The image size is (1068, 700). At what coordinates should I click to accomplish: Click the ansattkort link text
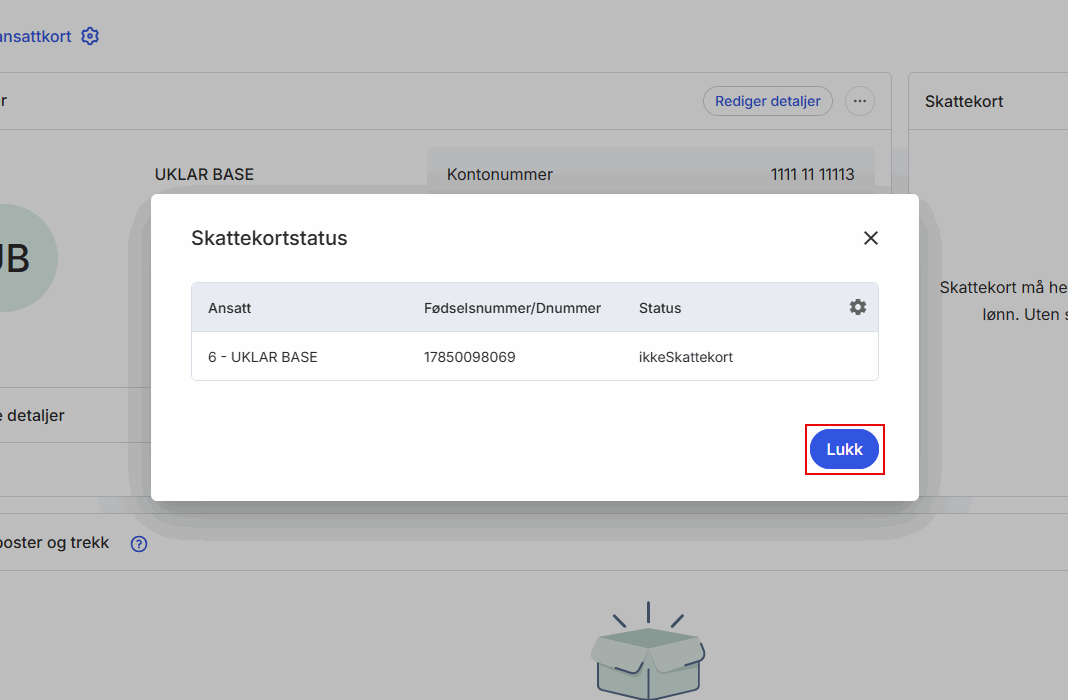click(35, 36)
